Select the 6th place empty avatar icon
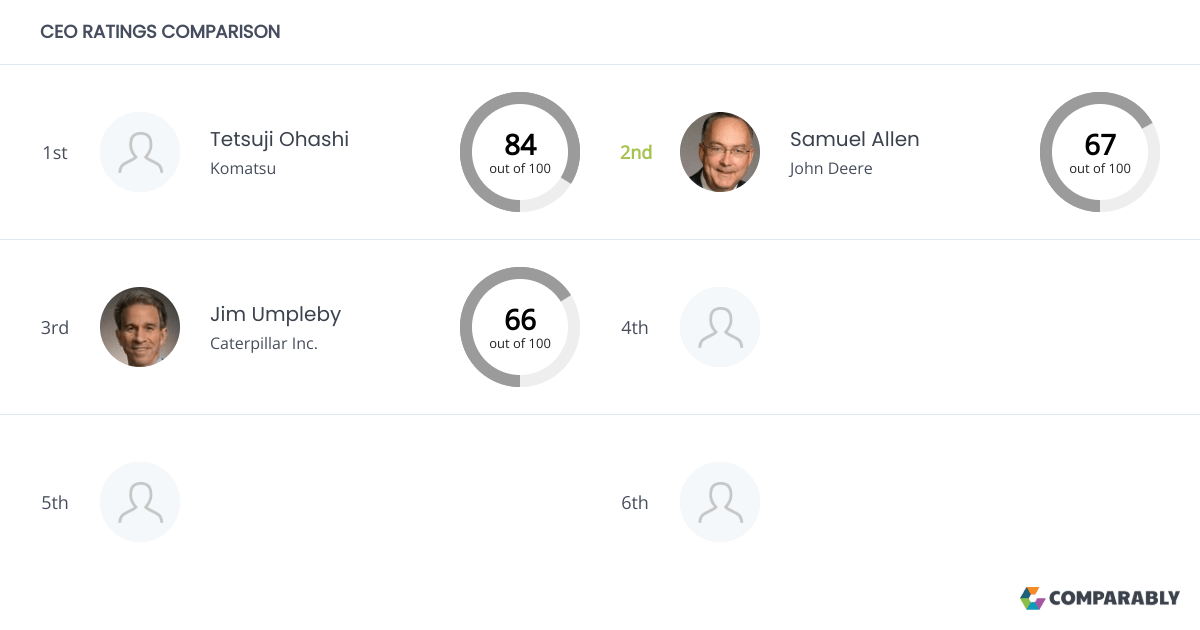The image size is (1200, 630). [x=720, y=502]
